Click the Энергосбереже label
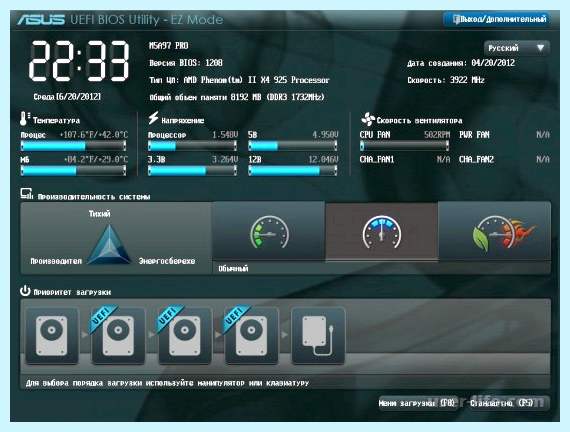570x432 pixels. 167,261
